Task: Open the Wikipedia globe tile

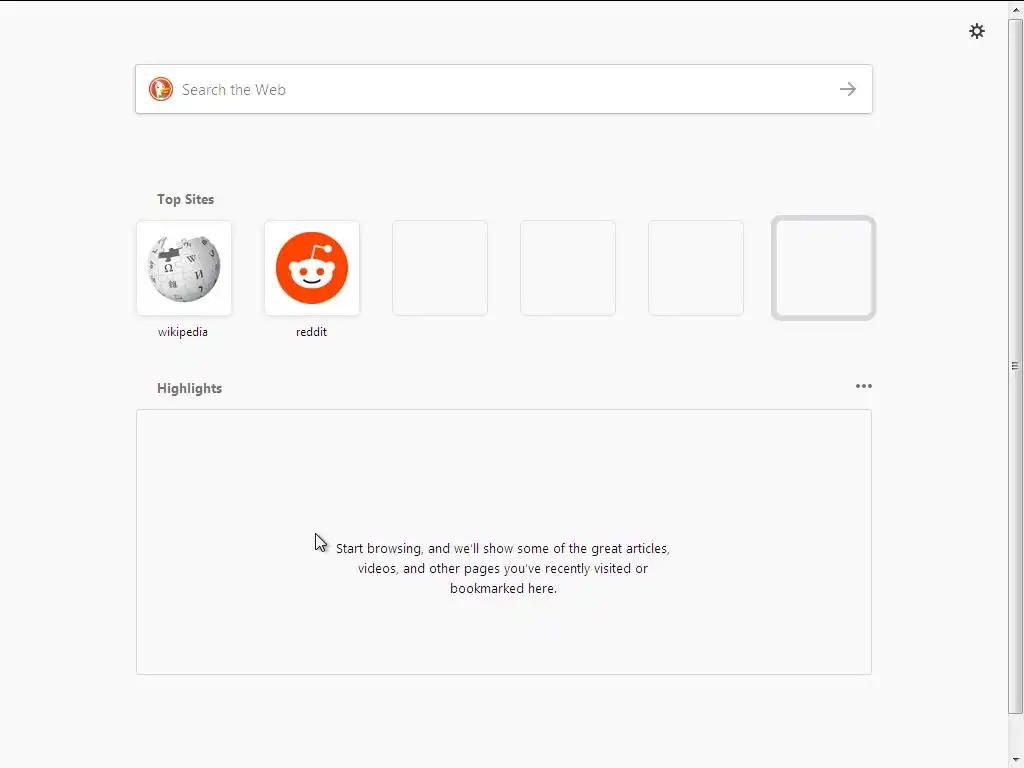Action: click(184, 268)
